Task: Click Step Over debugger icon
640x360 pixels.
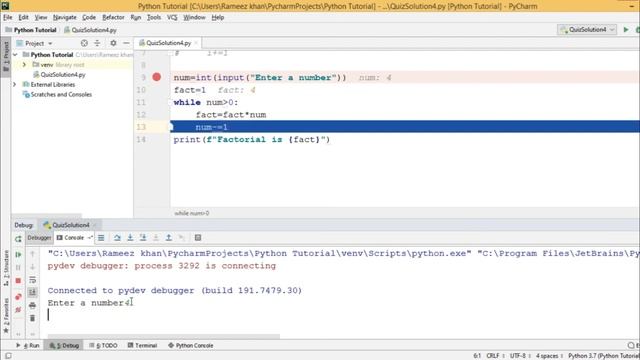Action: [117, 238]
